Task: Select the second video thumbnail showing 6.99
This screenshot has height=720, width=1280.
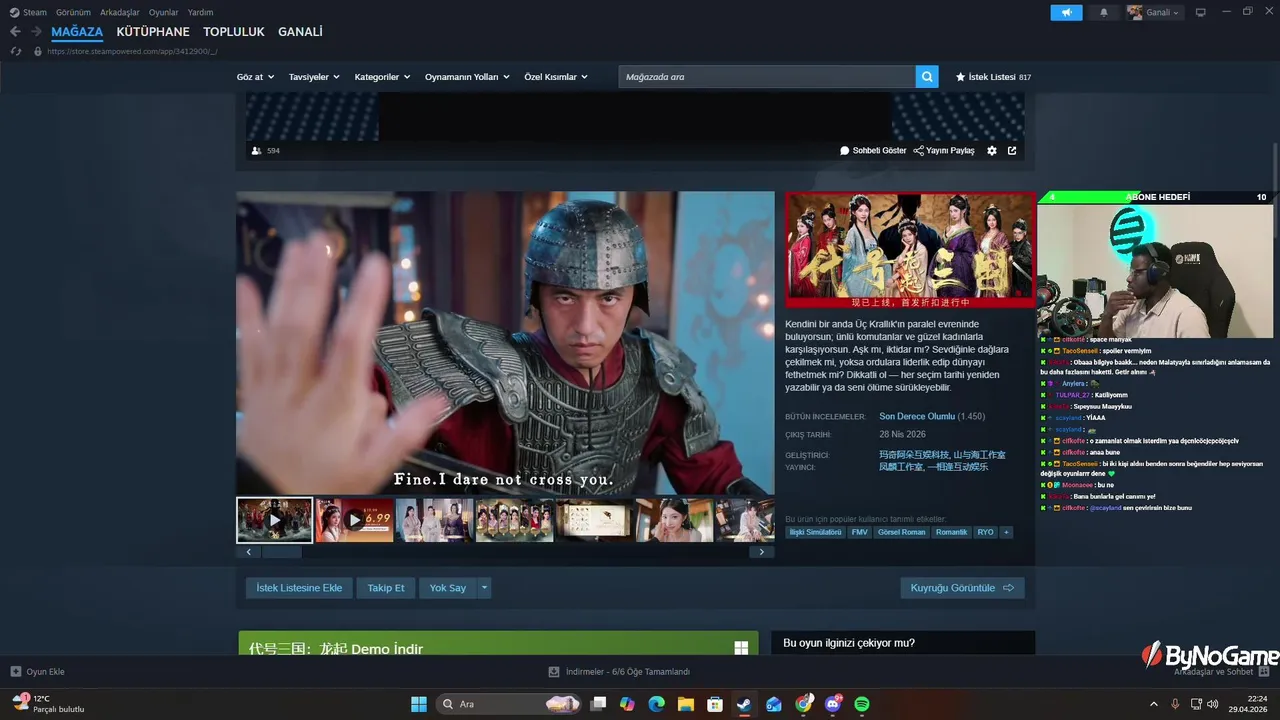Action: (x=354, y=520)
